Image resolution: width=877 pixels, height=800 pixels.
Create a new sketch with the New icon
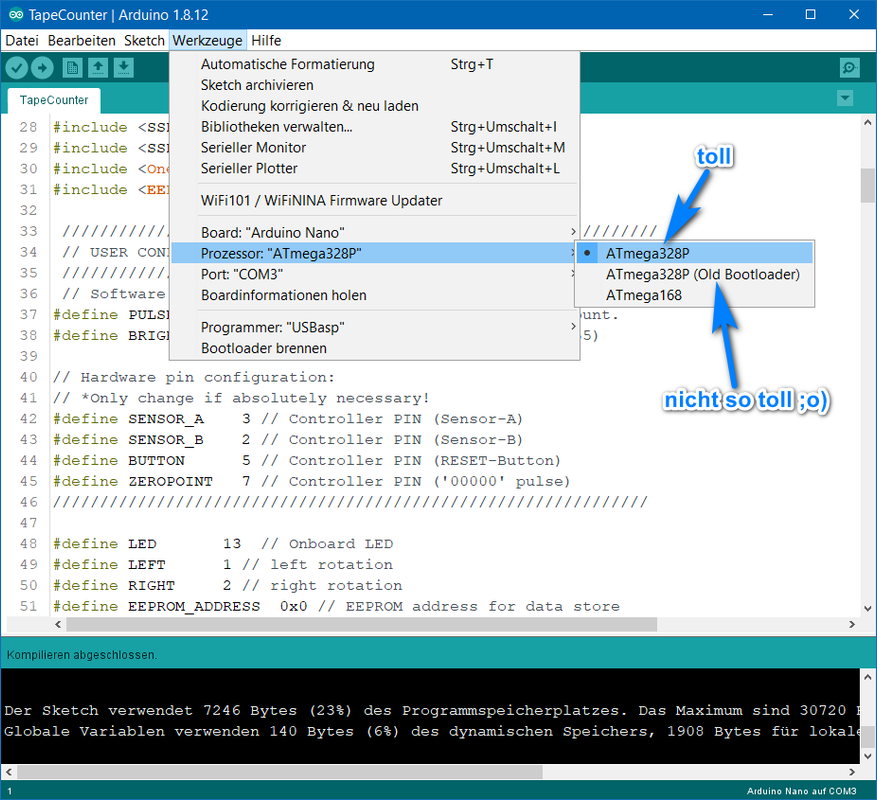click(x=72, y=68)
